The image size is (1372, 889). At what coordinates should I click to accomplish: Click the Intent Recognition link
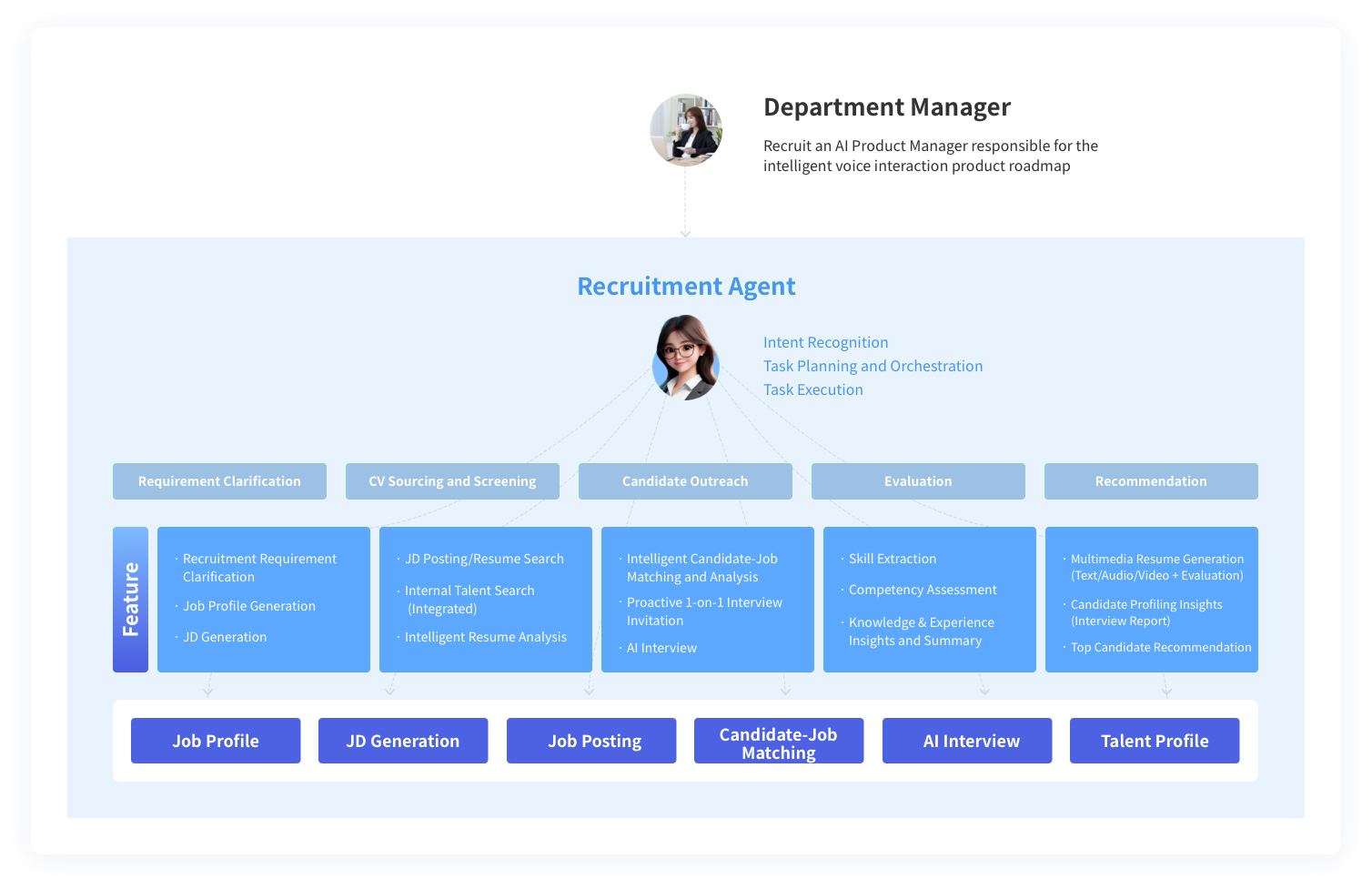coord(825,342)
